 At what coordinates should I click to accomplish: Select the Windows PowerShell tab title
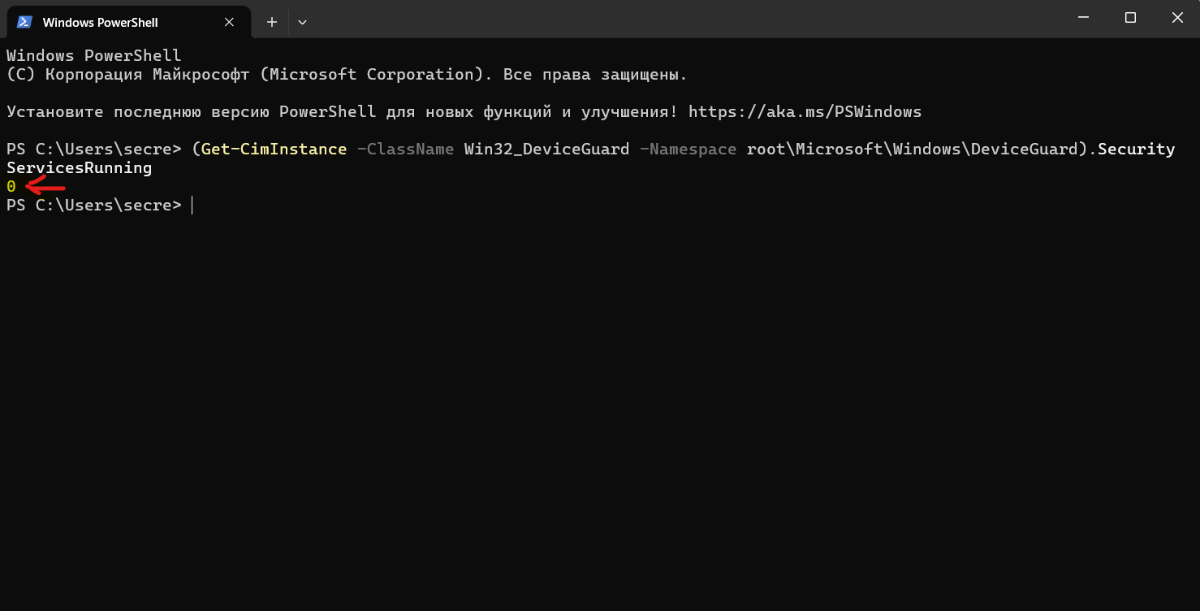pos(100,22)
